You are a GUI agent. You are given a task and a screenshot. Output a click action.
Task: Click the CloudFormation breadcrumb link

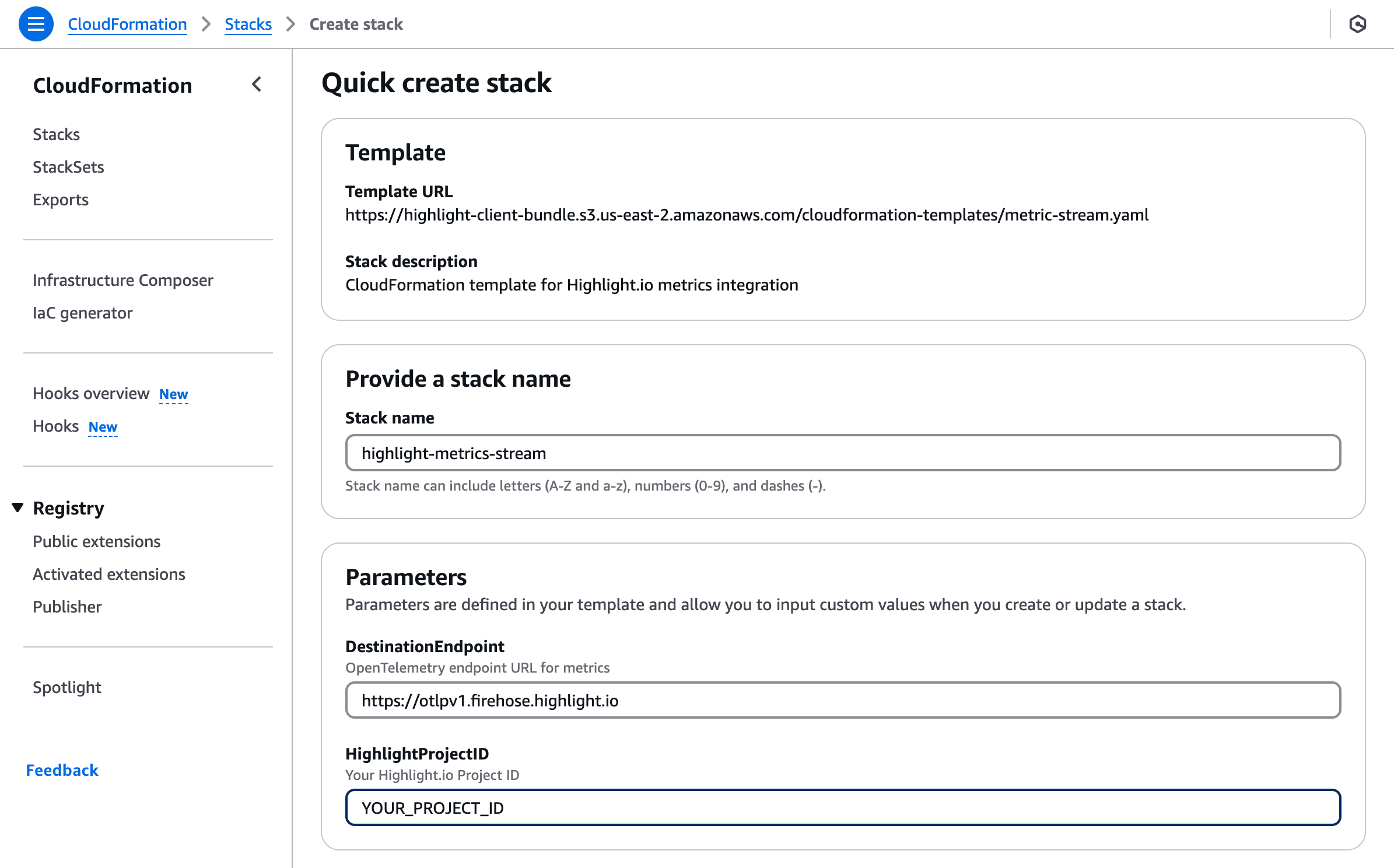point(127,24)
